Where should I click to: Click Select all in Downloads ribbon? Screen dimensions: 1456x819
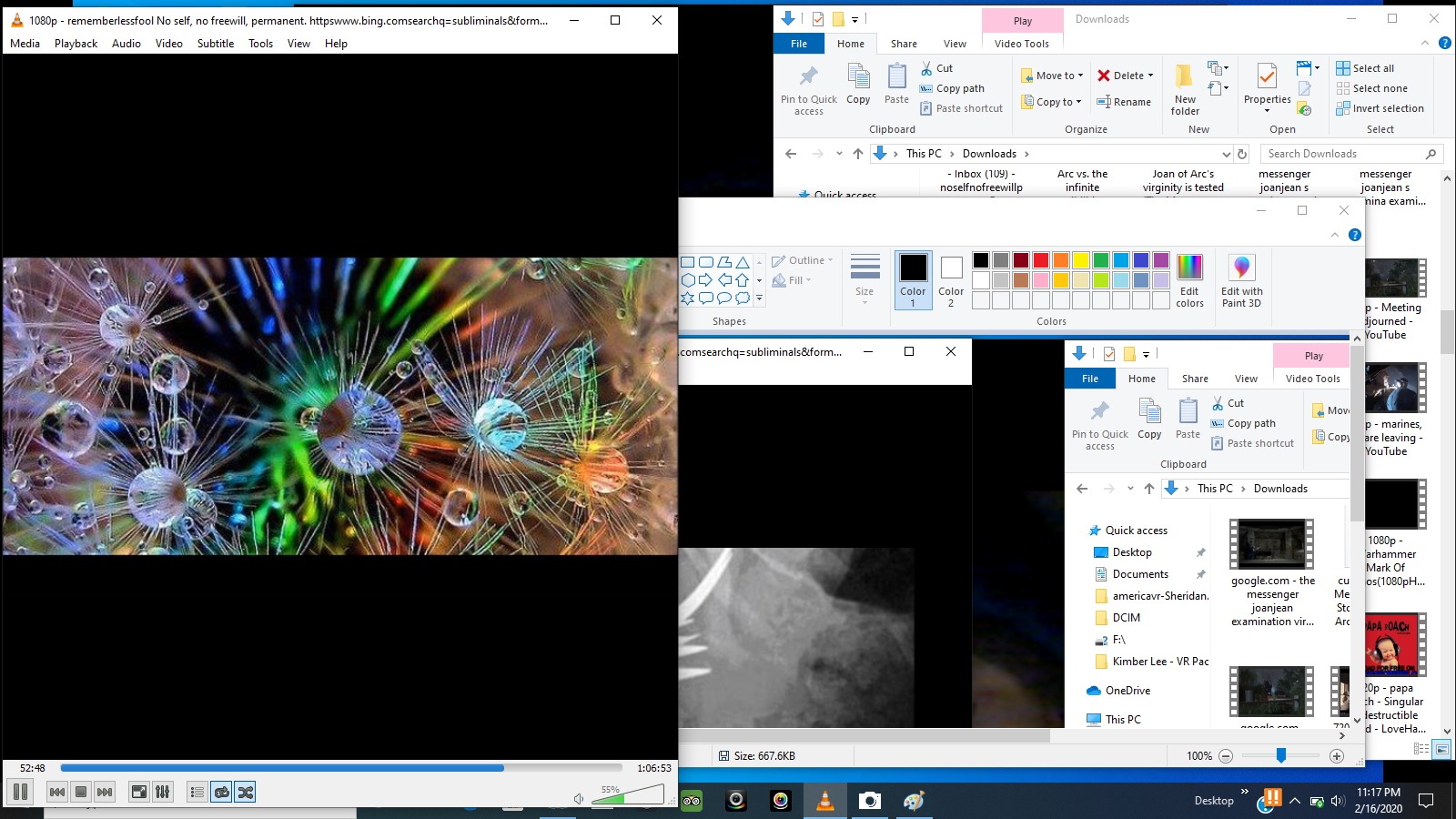(1365, 68)
